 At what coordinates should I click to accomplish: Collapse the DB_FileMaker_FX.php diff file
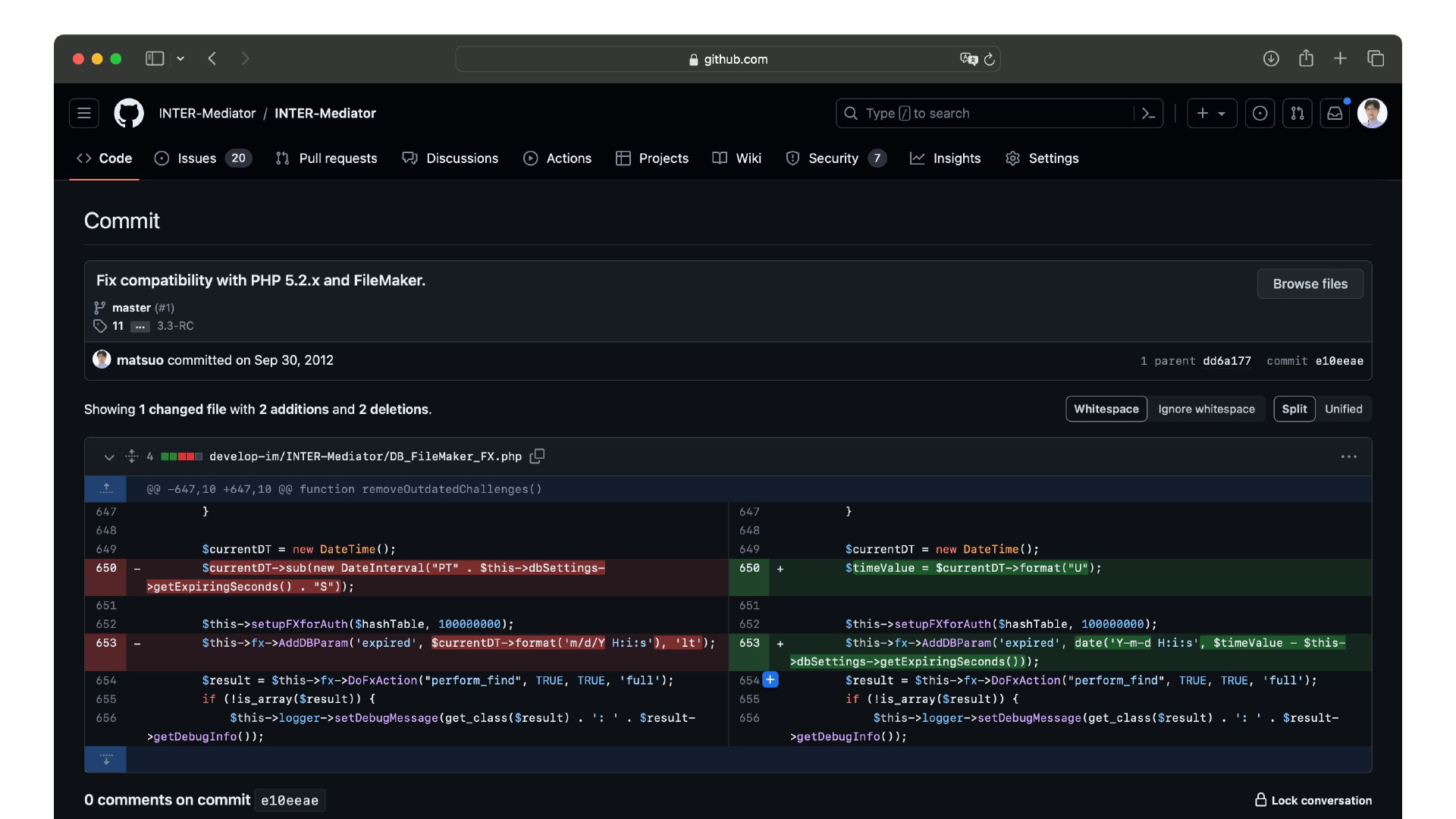click(109, 457)
